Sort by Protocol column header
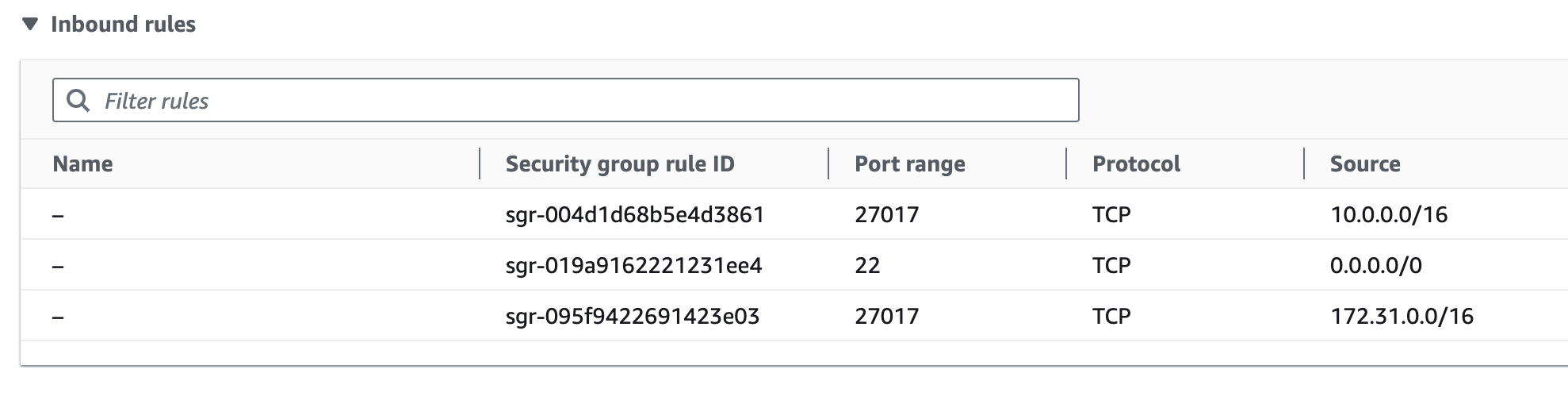This screenshot has height=400, width=1568. pyautogui.click(x=1136, y=164)
